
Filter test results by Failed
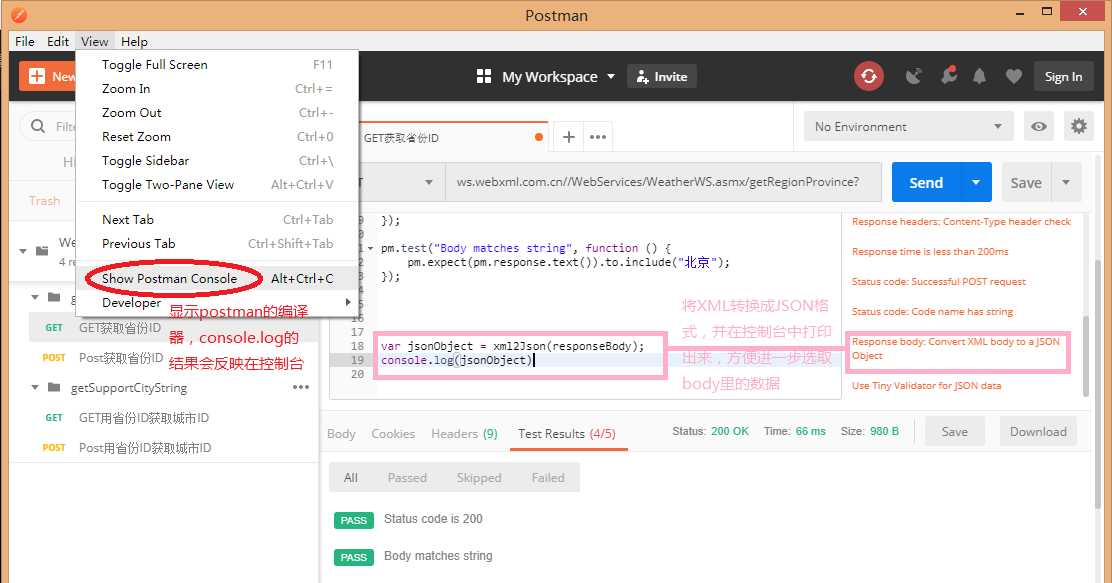(x=548, y=477)
